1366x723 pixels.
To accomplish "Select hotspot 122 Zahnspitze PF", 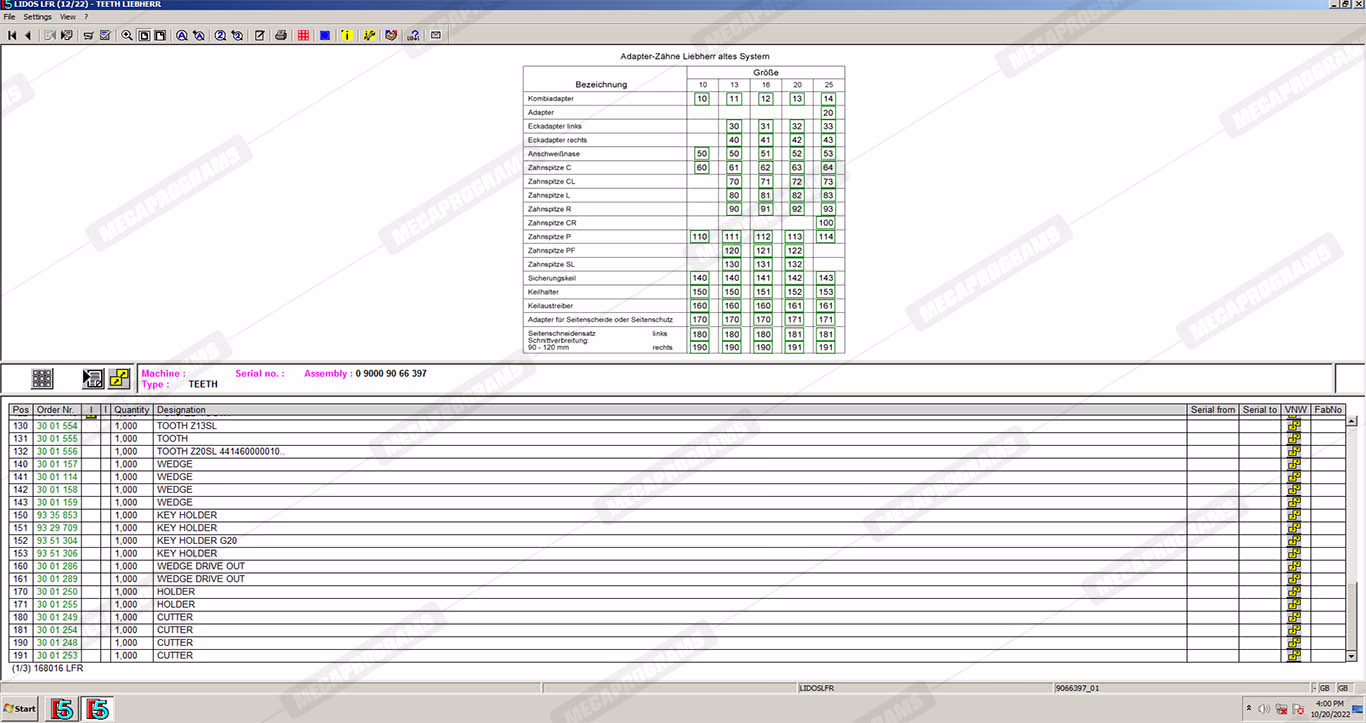I will click(x=795, y=250).
